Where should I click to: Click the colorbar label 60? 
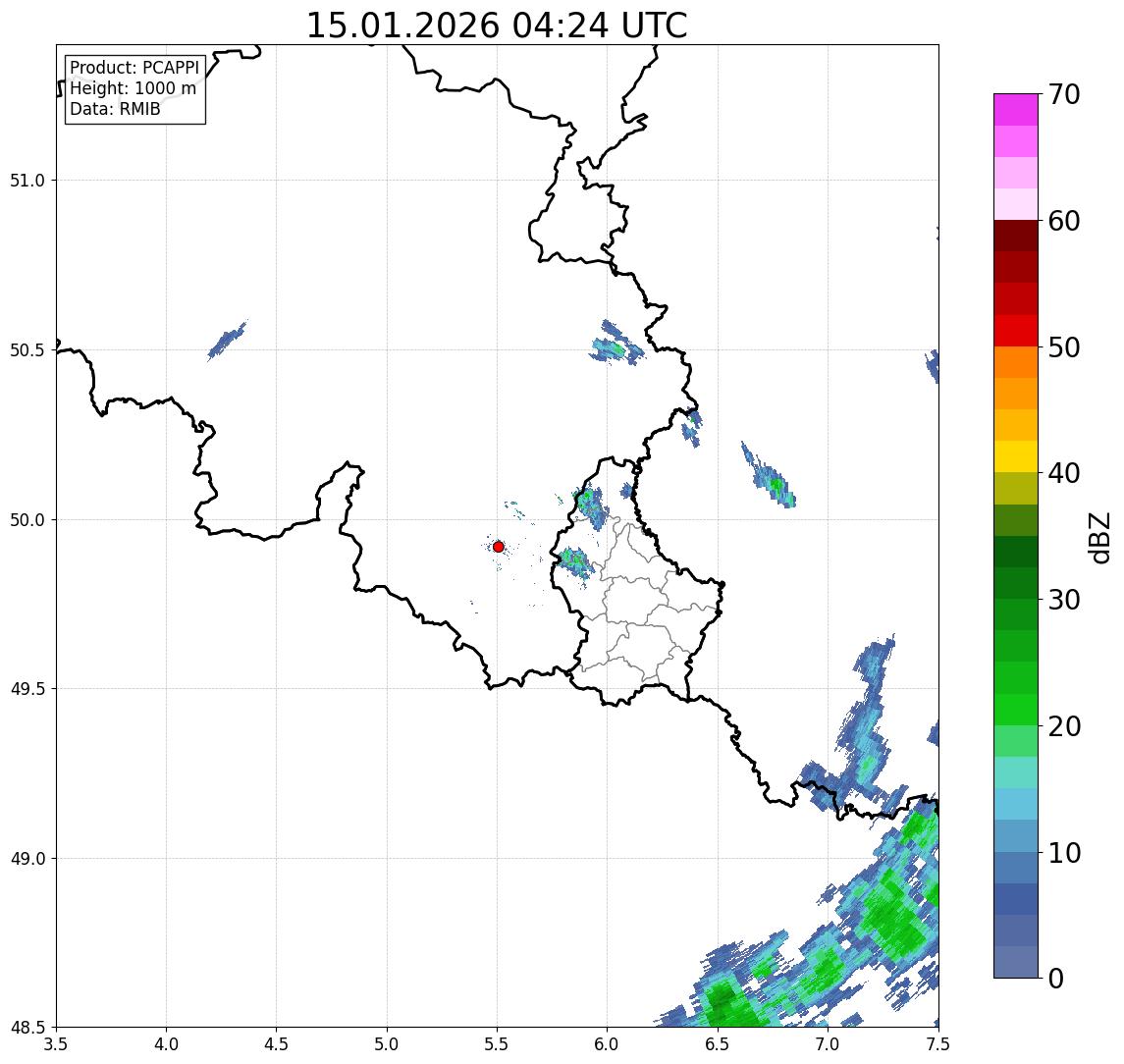tap(1064, 222)
